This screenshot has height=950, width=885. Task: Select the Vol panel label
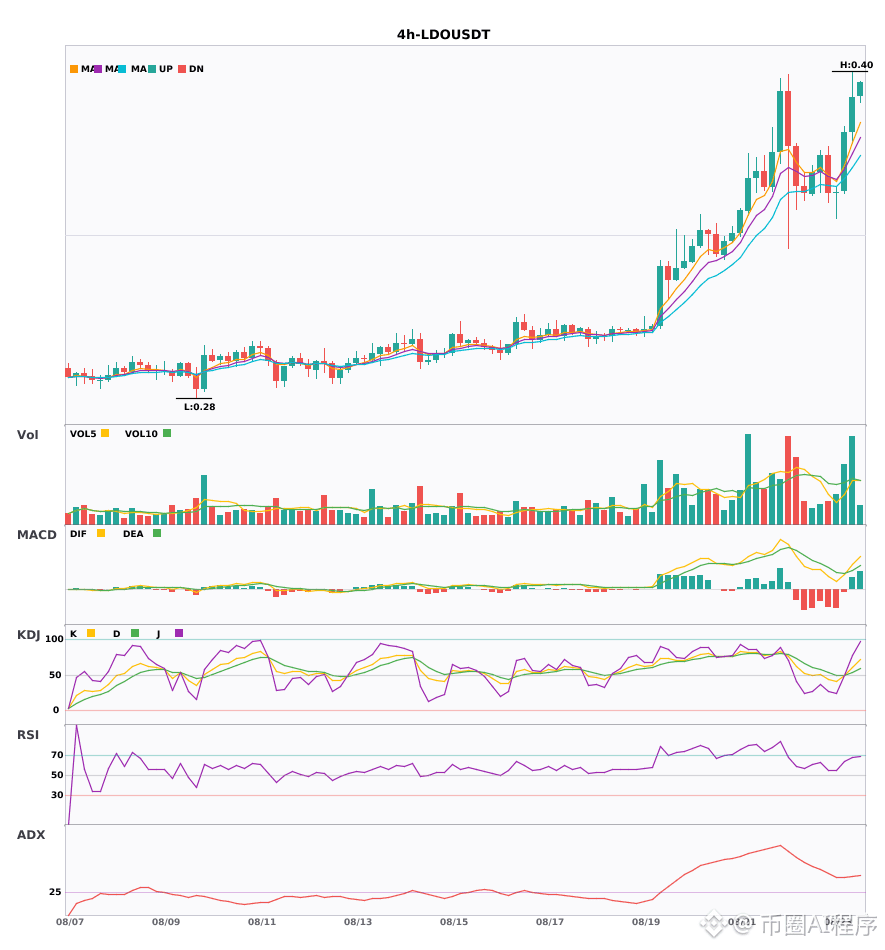pyautogui.click(x=27, y=434)
